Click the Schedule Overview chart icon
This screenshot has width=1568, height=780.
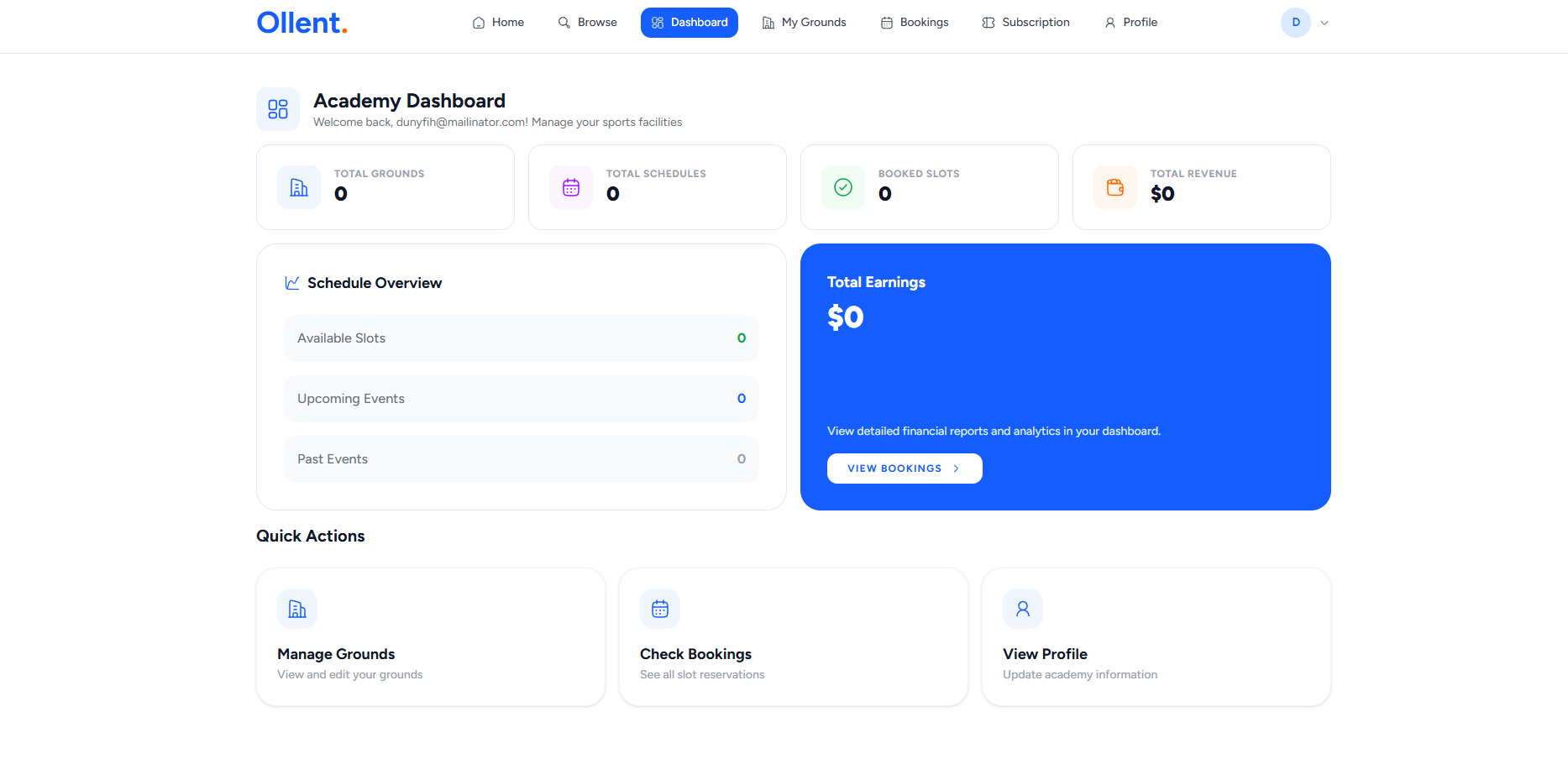[292, 283]
